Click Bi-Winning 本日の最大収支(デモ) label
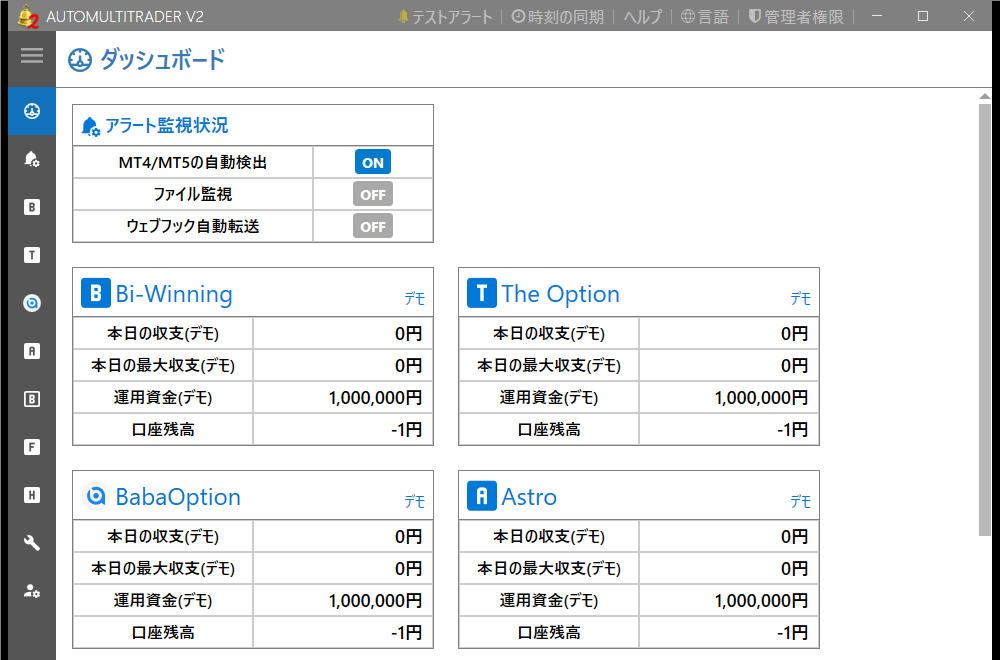 pyautogui.click(x=163, y=365)
